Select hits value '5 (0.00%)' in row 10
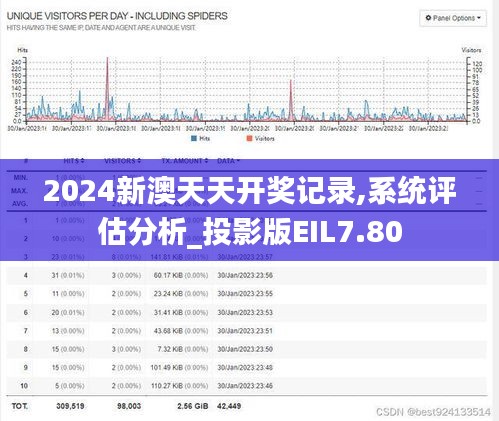 click(69, 386)
